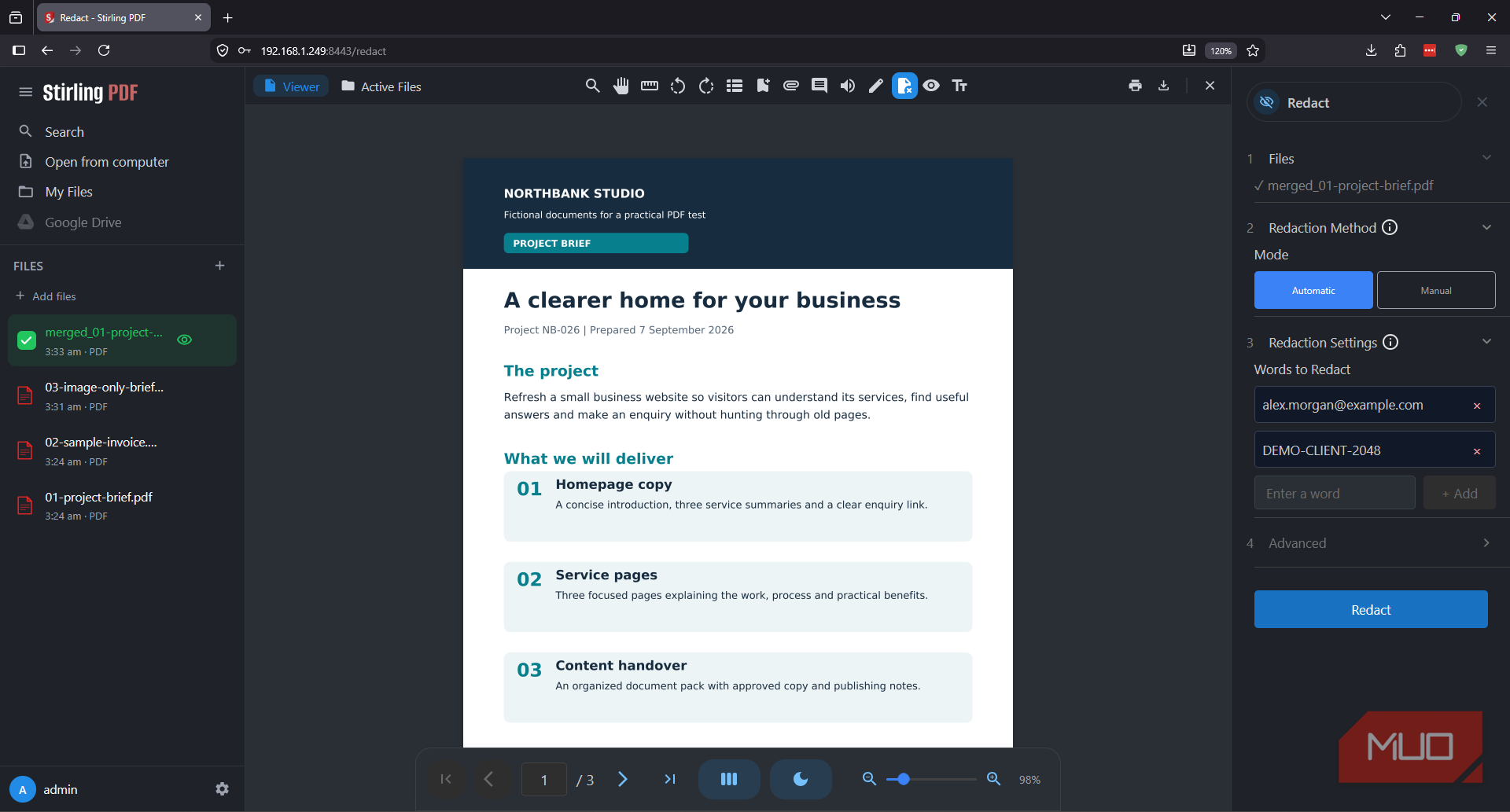Go to the next page arrow
The height and width of the screenshot is (812, 1510).
[623, 779]
